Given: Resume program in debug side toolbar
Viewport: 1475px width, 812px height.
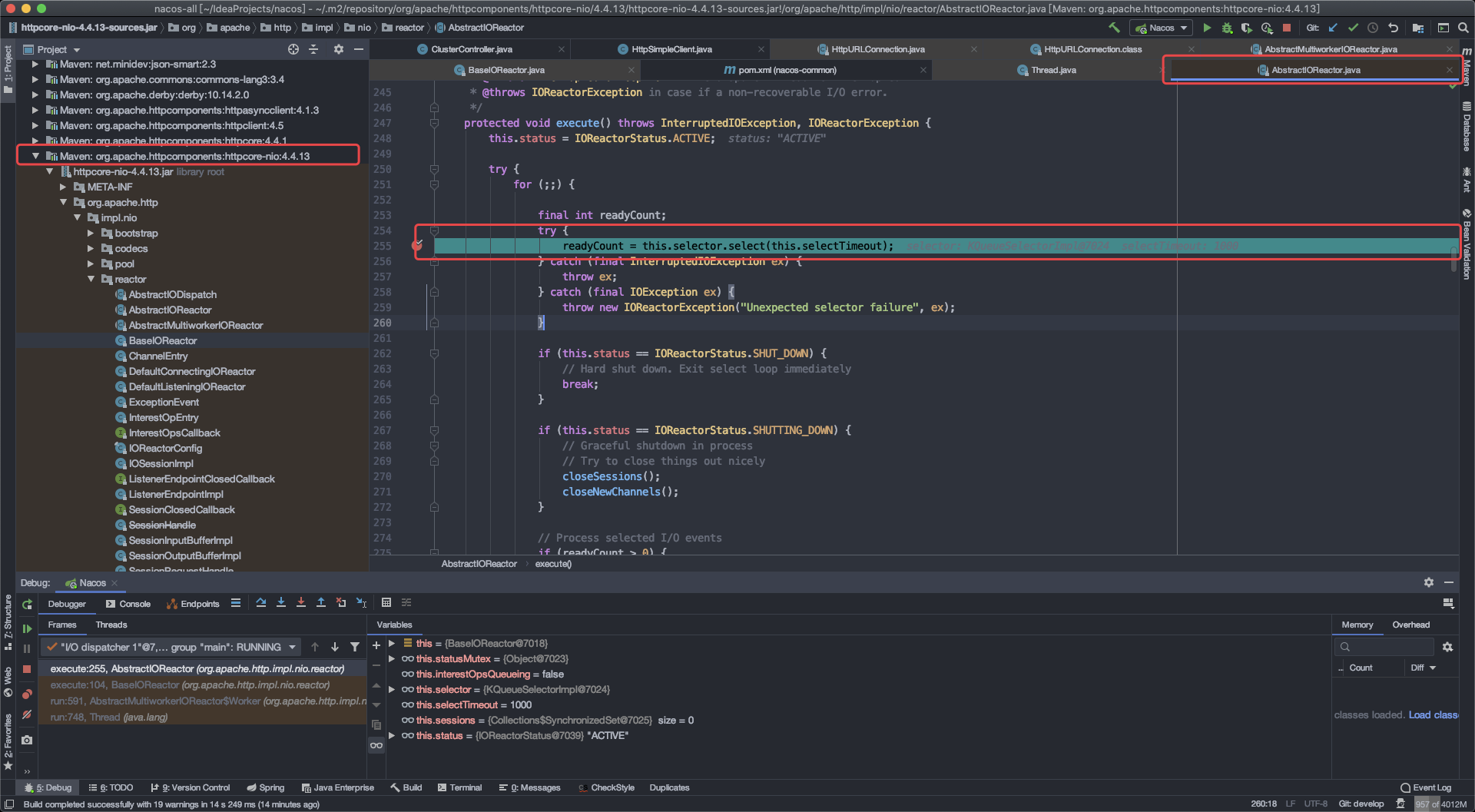Looking at the screenshot, I should pos(27,628).
